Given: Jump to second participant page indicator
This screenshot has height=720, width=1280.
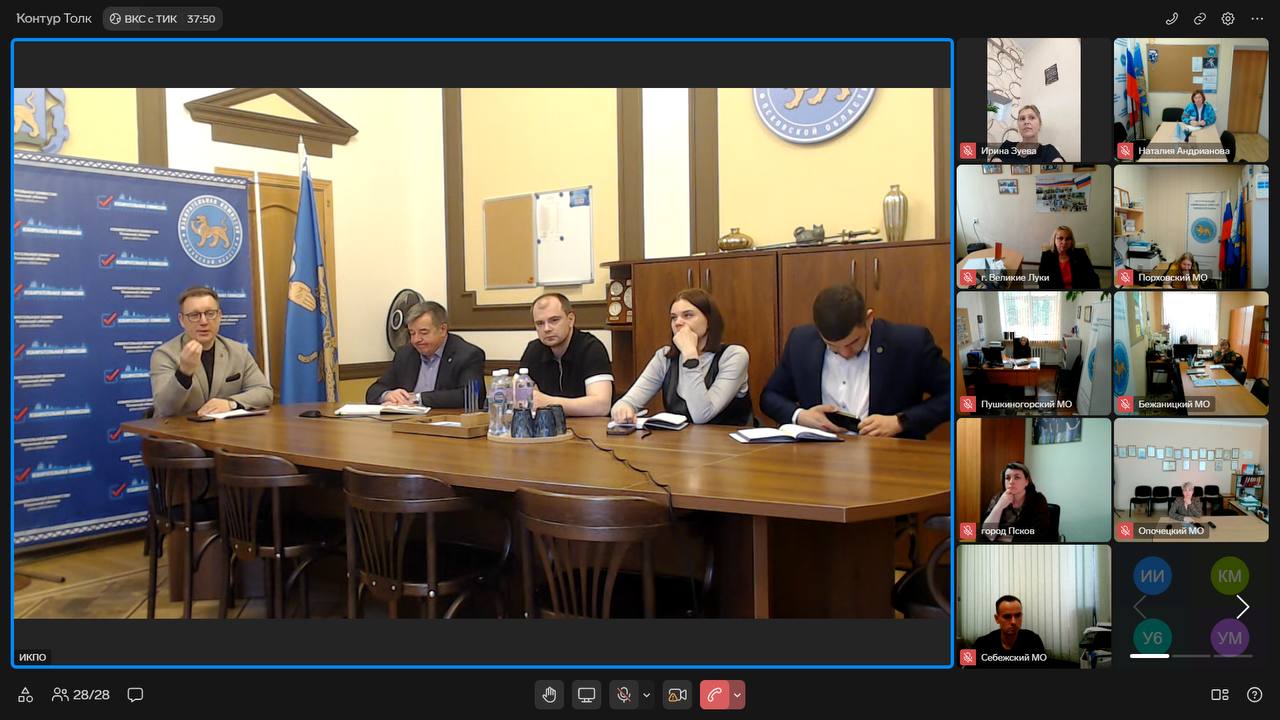Looking at the screenshot, I should click(1190, 656).
